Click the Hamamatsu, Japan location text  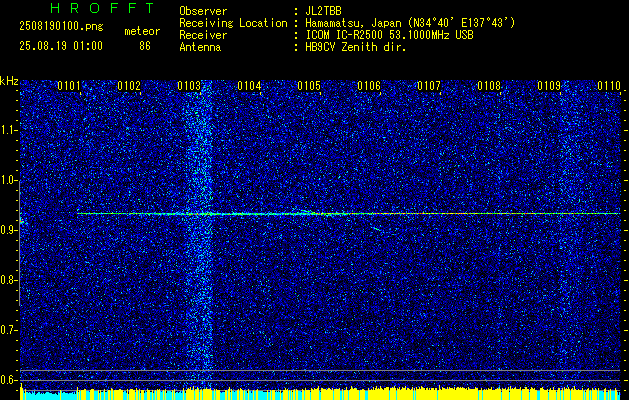pos(410,23)
